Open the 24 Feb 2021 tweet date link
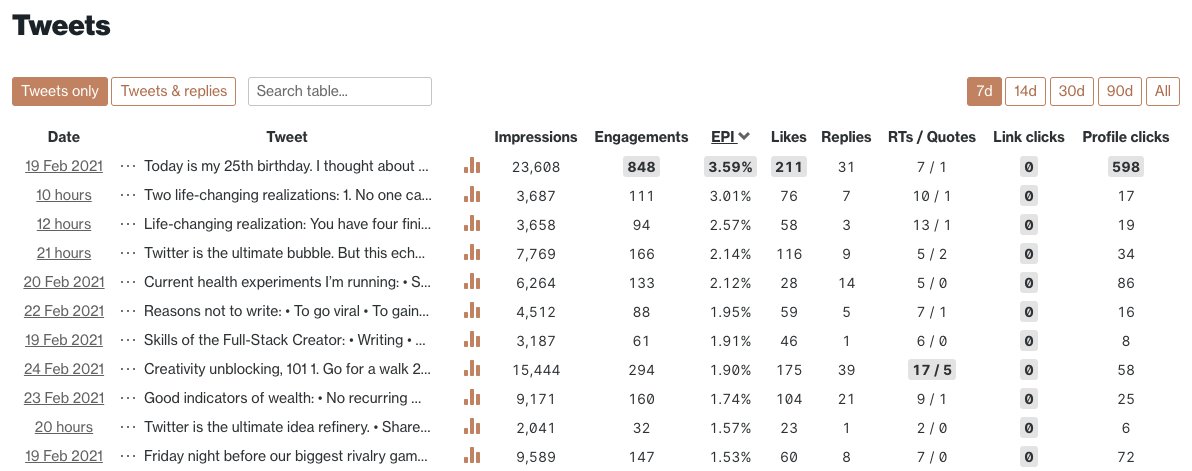Image resolution: width=1192 pixels, height=471 pixels. coord(64,369)
